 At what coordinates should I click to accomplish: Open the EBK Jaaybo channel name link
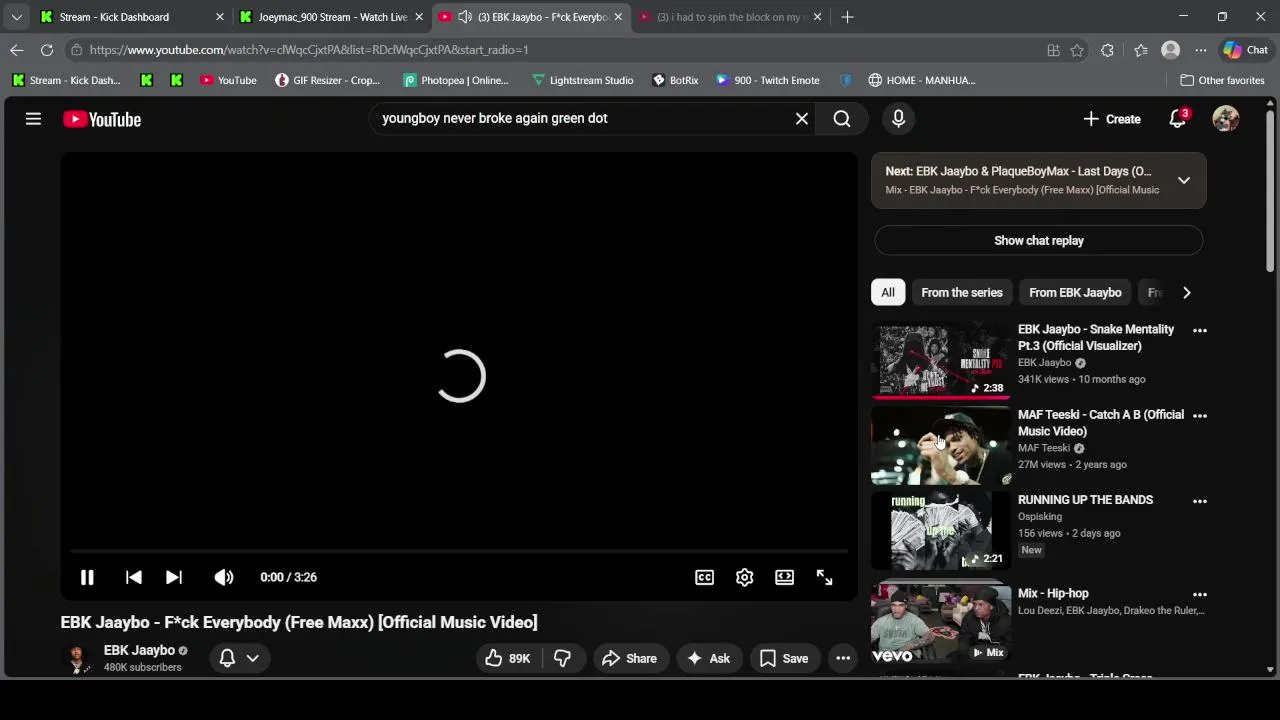point(139,650)
